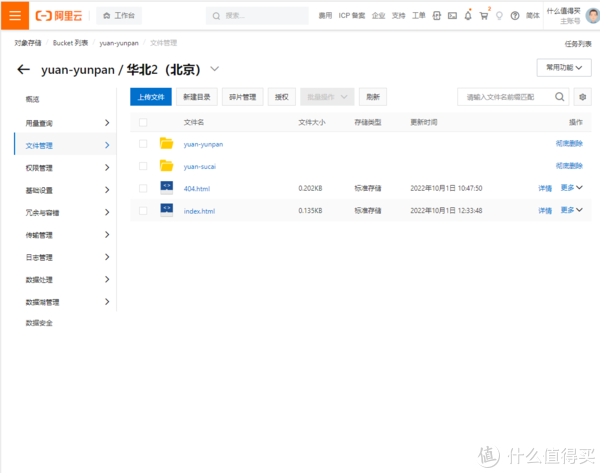
Task: Click the 刷新 refresh button
Action: click(x=373, y=97)
